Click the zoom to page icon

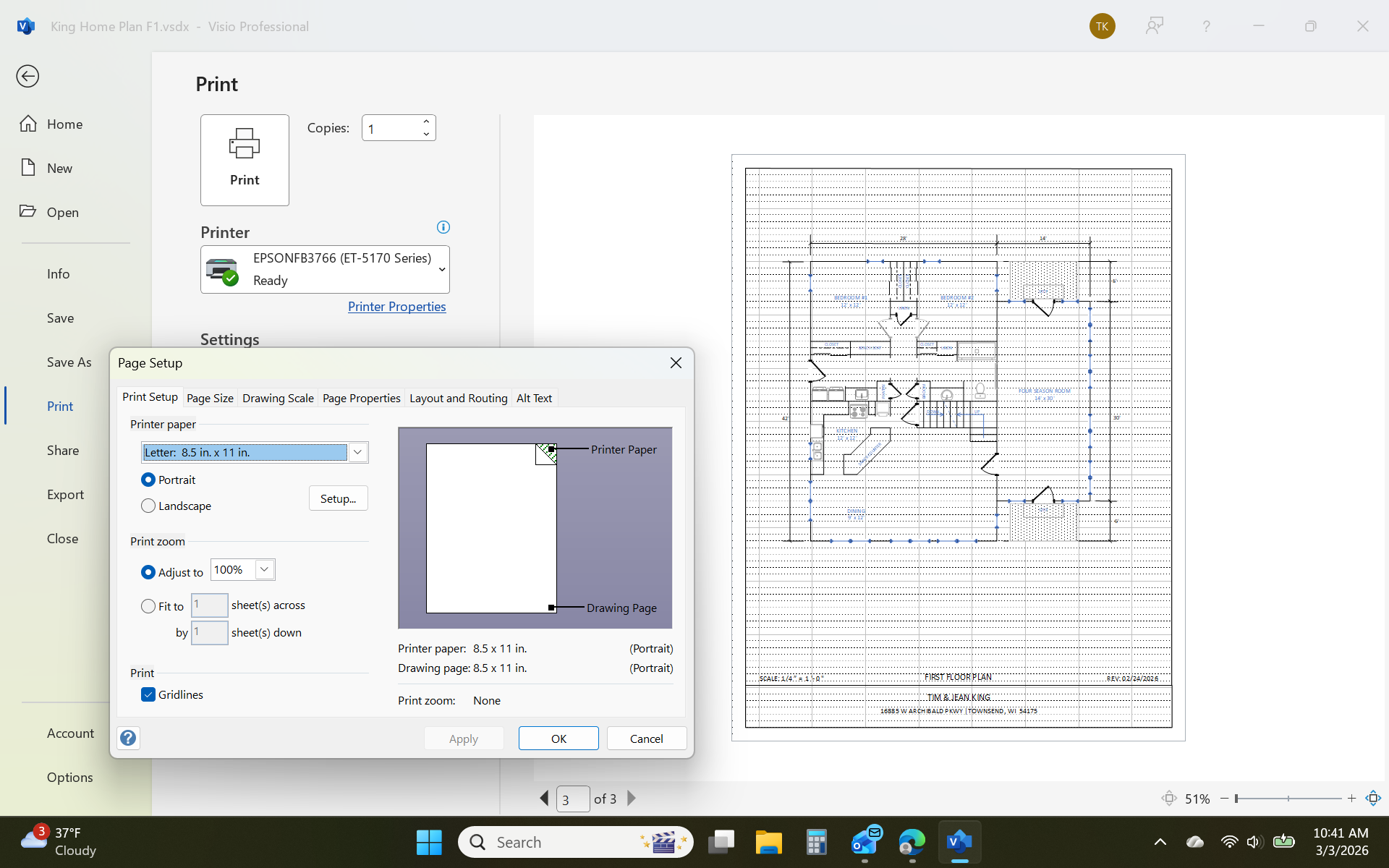tap(1373, 798)
